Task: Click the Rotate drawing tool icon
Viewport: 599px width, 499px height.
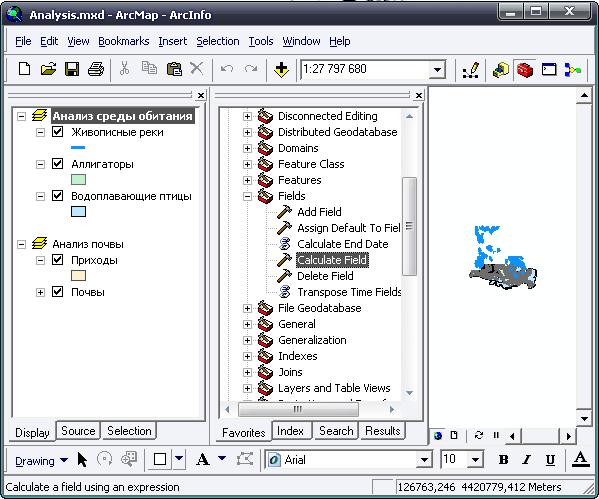Action: (x=105, y=459)
